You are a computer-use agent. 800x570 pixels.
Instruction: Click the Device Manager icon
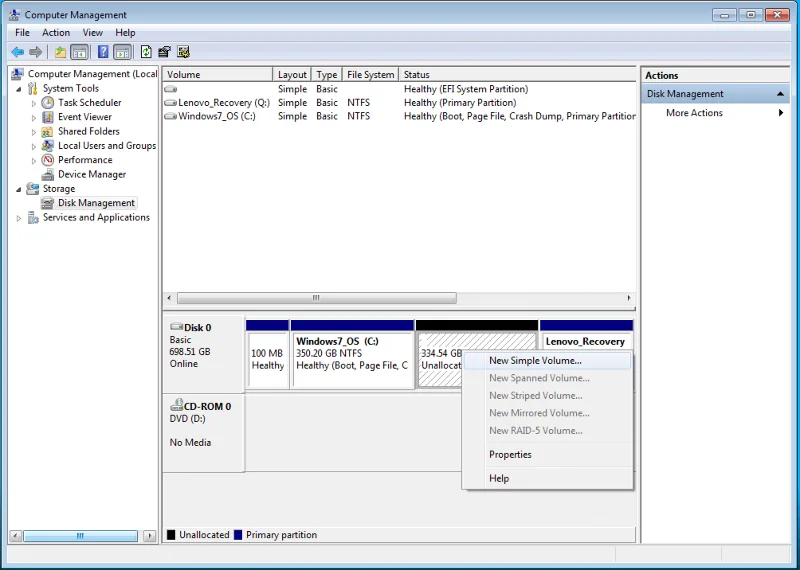click(47, 175)
